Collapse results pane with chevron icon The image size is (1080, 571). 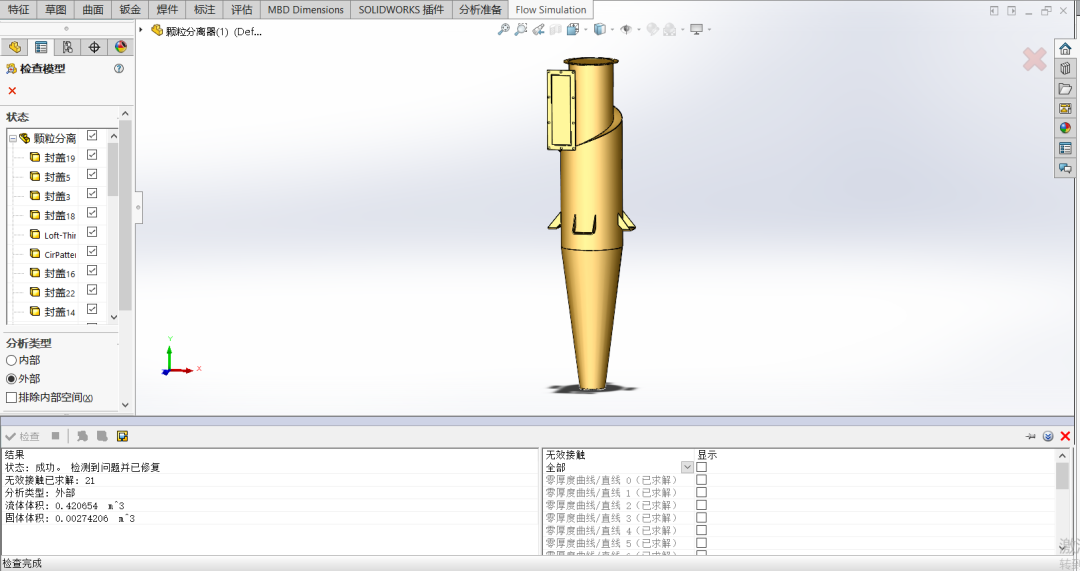point(1048,436)
